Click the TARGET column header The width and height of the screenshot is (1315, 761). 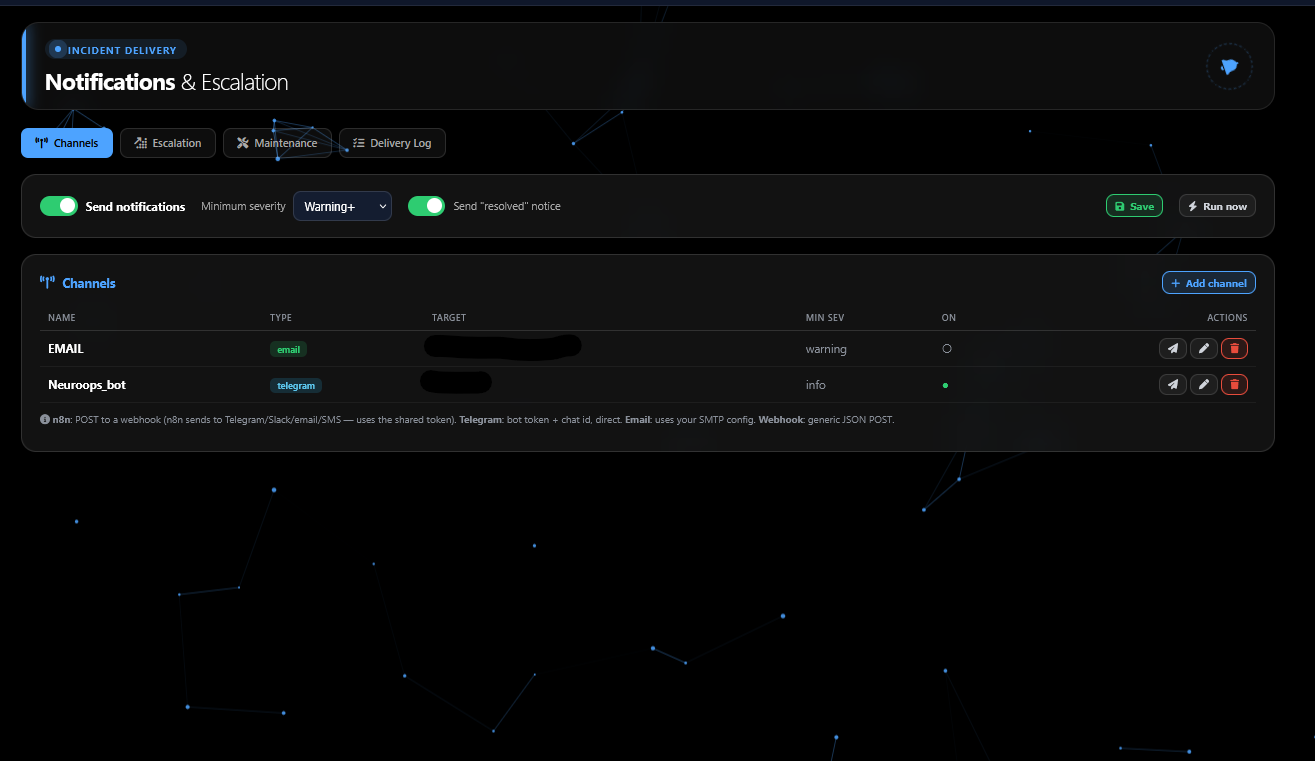tap(449, 318)
